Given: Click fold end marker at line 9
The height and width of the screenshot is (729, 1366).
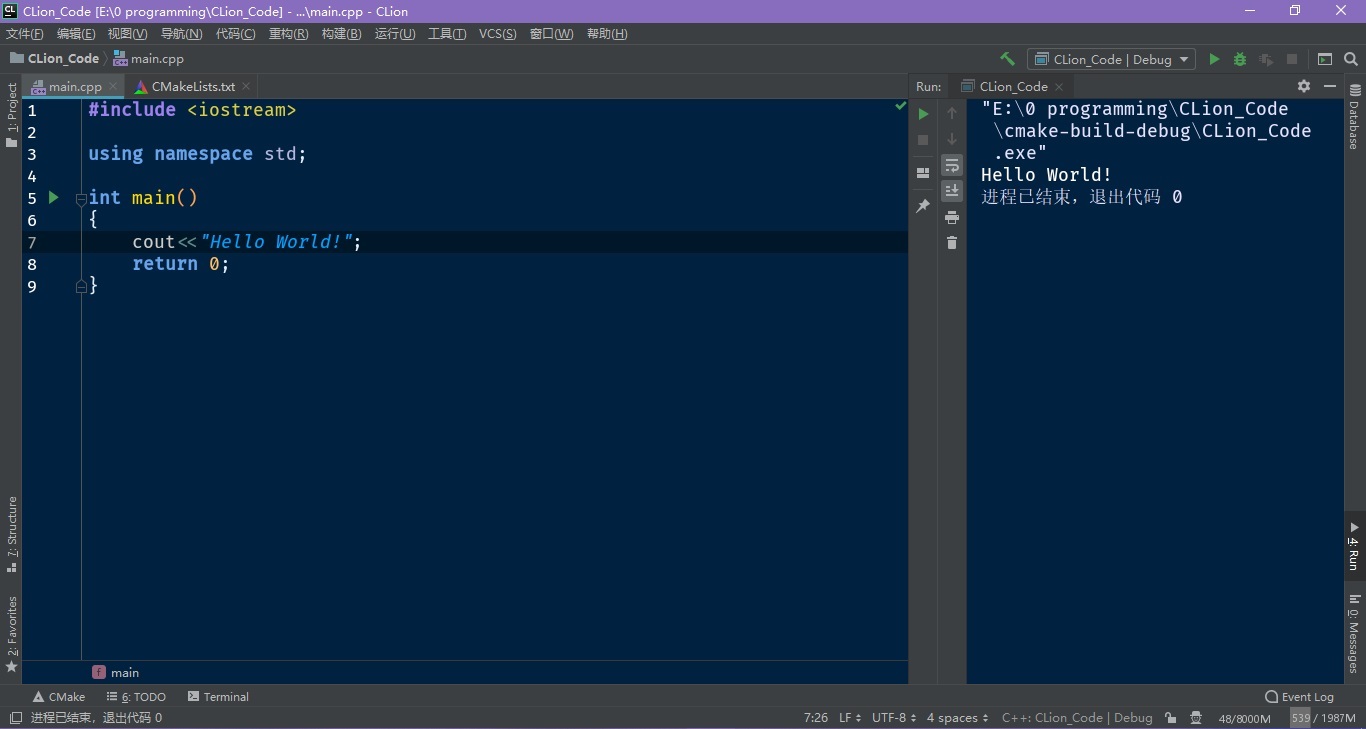Looking at the screenshot, I should (81, 287).
